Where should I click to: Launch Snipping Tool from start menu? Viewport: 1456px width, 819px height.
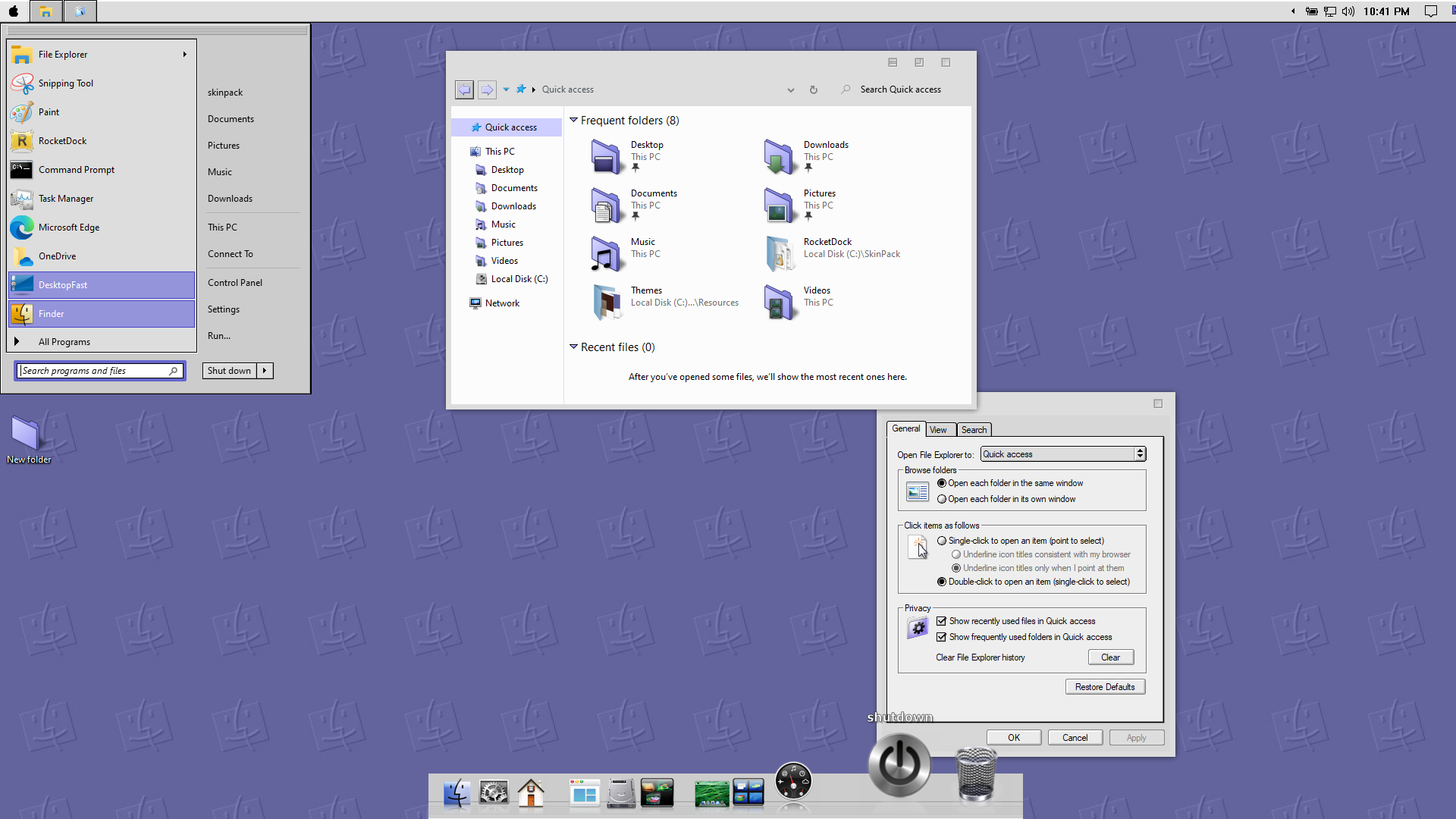66,83
